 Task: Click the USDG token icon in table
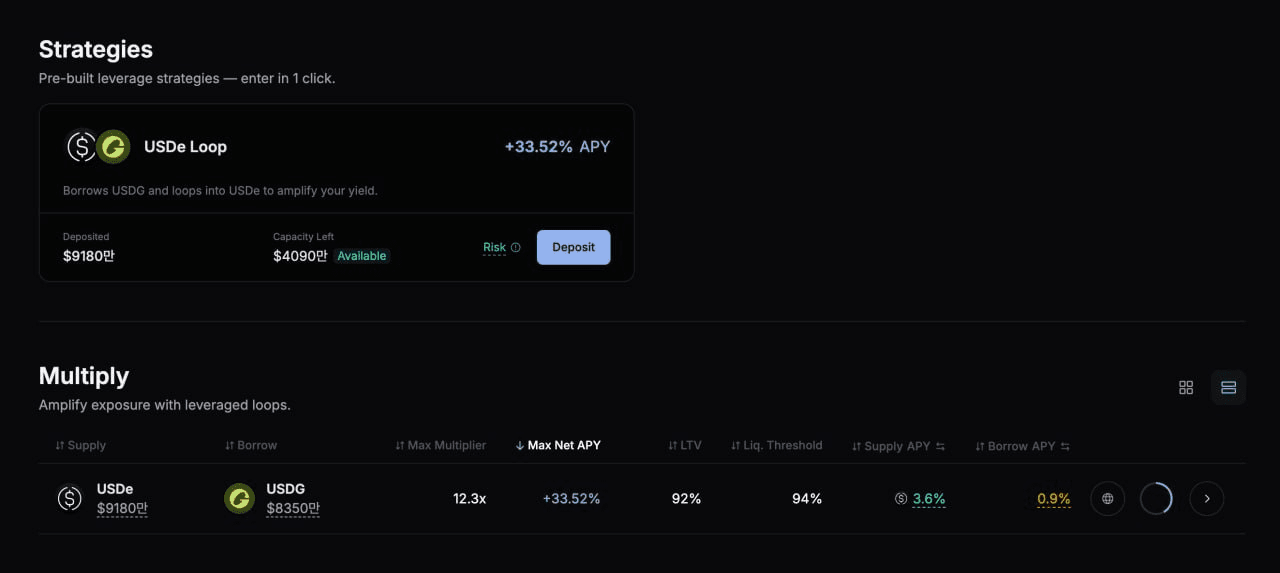(239, 498)
